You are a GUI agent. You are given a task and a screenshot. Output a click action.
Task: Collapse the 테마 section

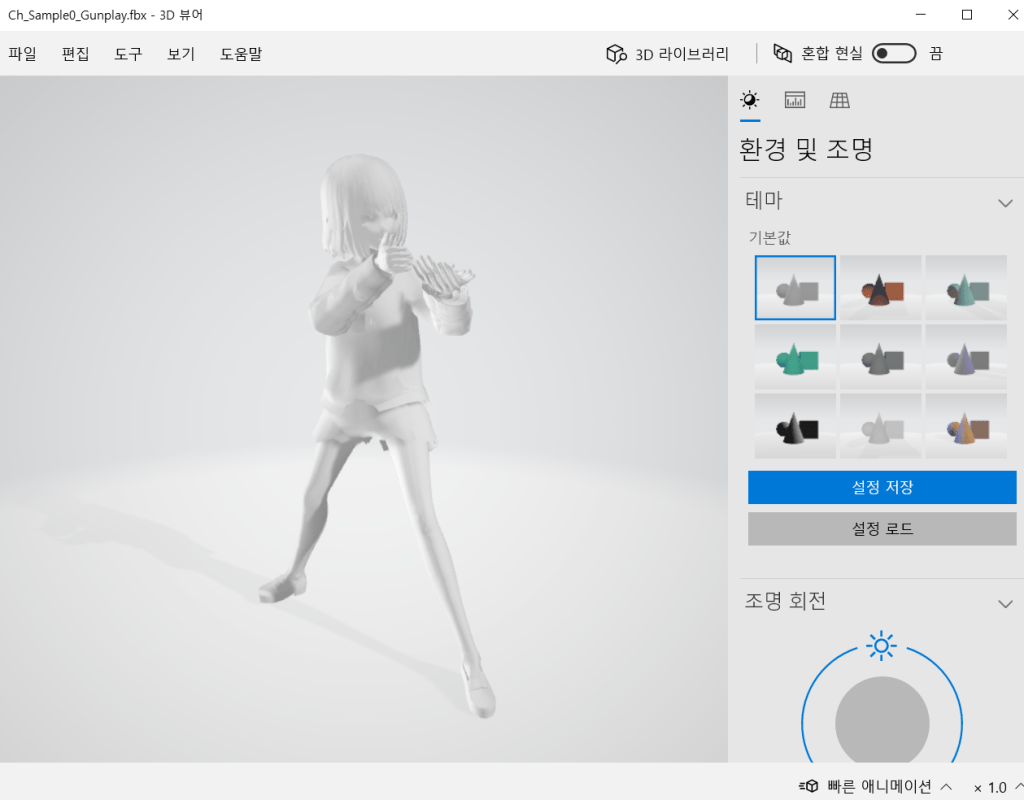(1005, 203)
